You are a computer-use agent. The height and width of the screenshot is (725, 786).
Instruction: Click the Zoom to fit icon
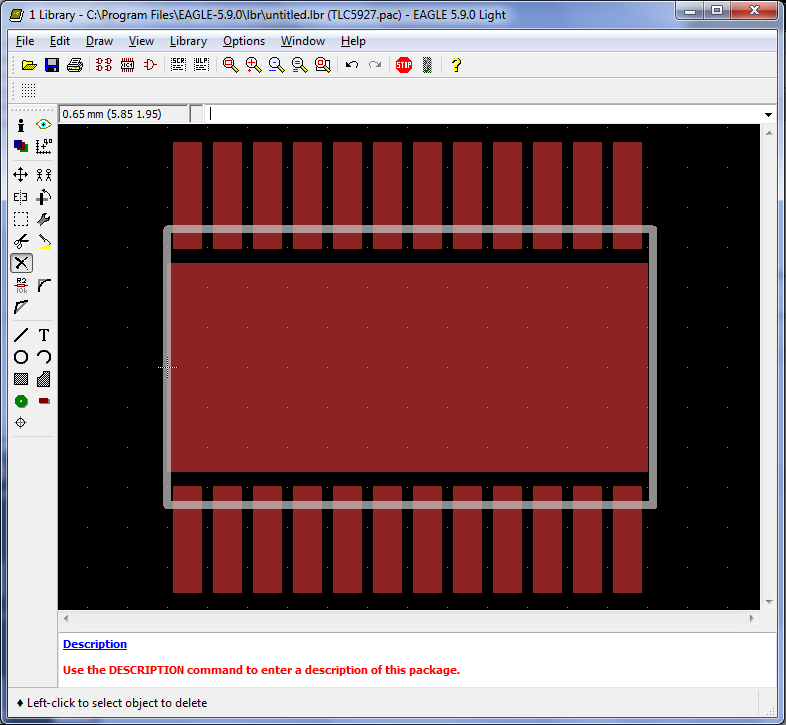(x=231, y=65)
